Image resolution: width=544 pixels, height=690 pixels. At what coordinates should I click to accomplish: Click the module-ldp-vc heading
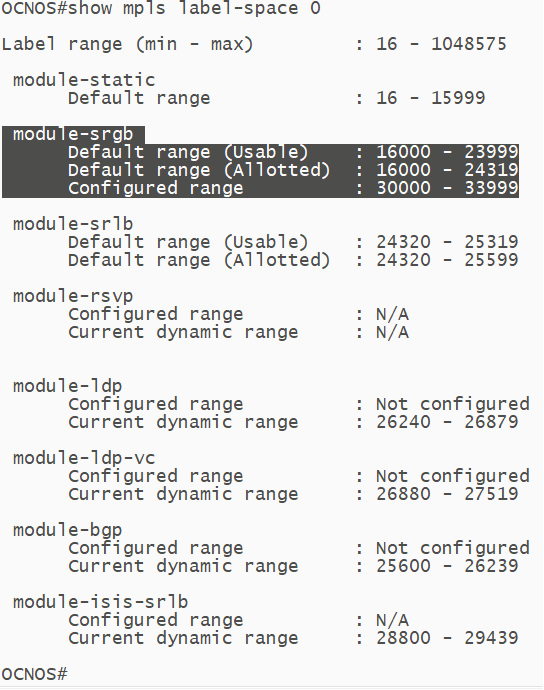click(x=84, y=458)
